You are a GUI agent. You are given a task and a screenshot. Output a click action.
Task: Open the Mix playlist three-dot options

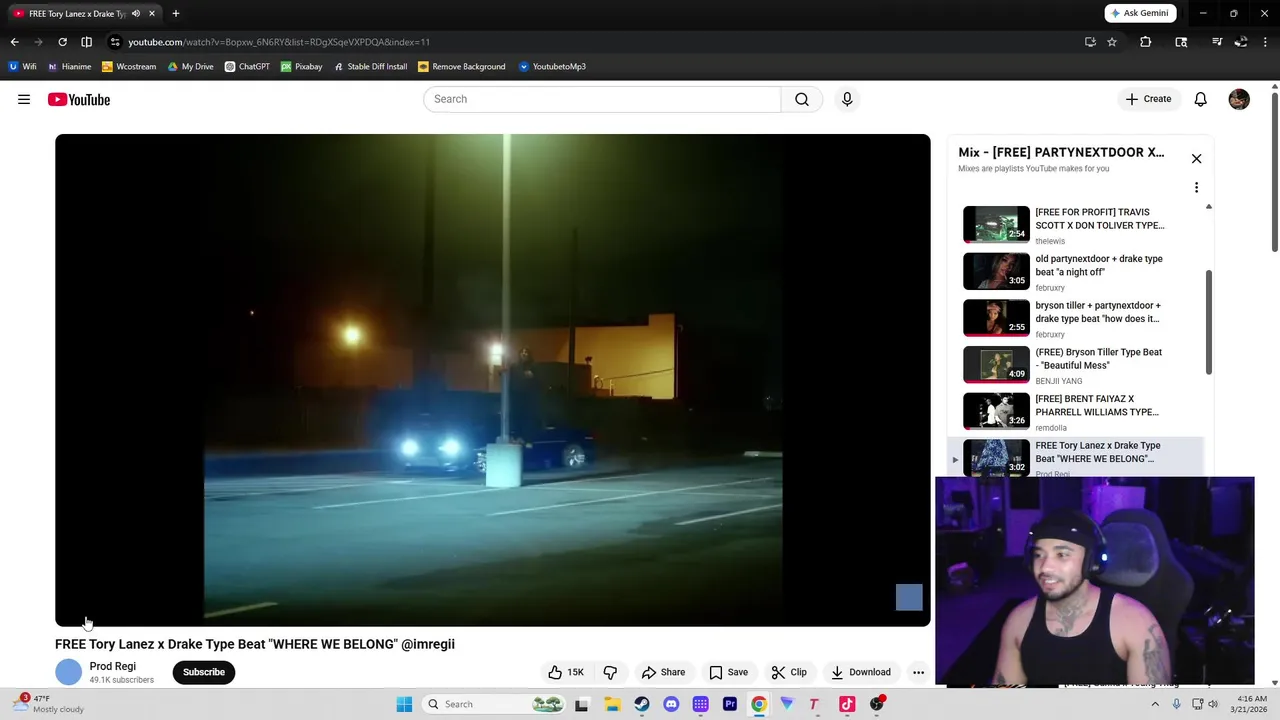pyautogui.click(x=1196, y=187)
